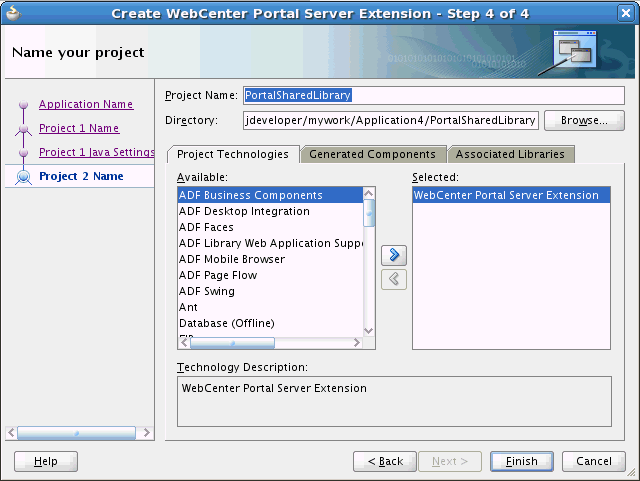The height and width of the screenshot is (481, 640).
Task: Click the Available list vertical scrollbar thumb
Action: 369,213
